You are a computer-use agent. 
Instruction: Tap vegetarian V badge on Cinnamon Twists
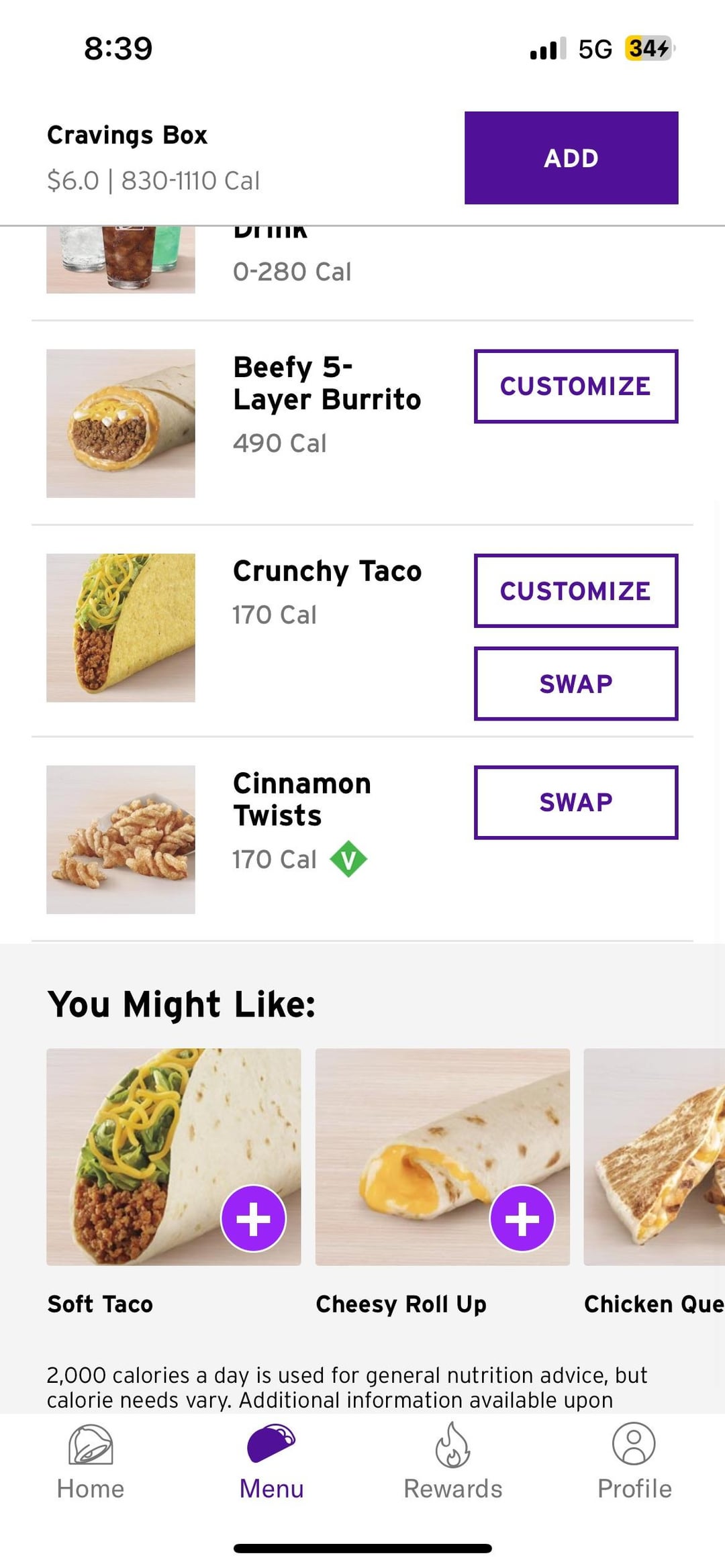348,859
